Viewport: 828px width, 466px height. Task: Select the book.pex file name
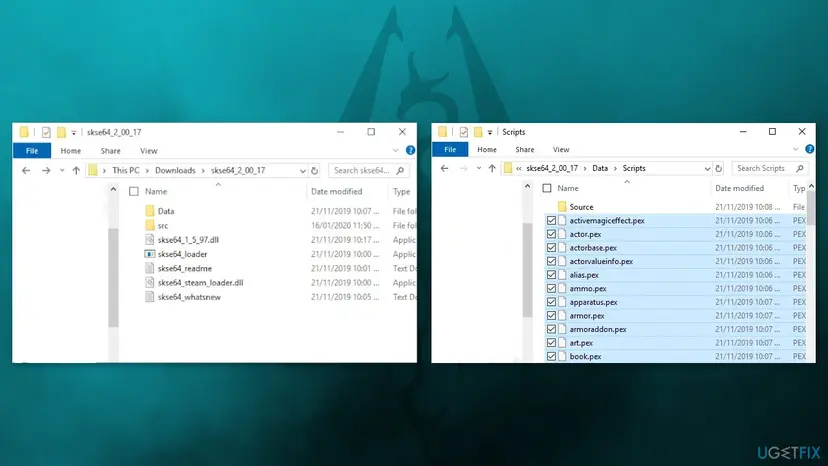pyautogui.click(x=585, y=357)
